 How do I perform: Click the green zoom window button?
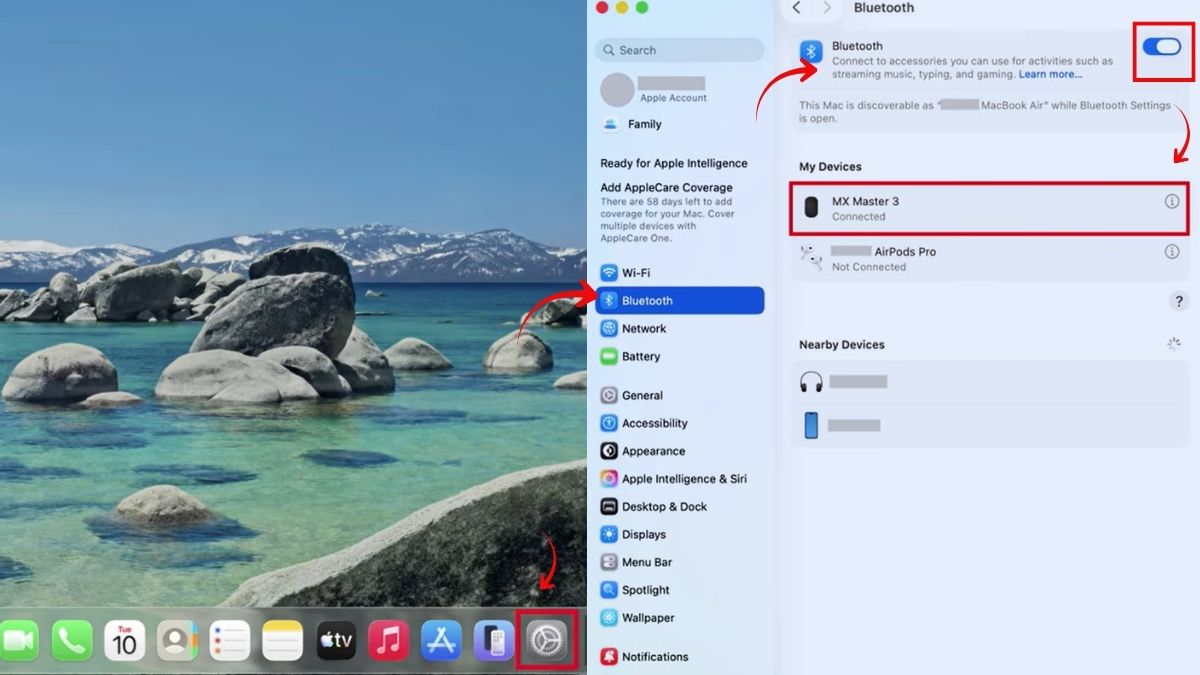coord(642,7)
